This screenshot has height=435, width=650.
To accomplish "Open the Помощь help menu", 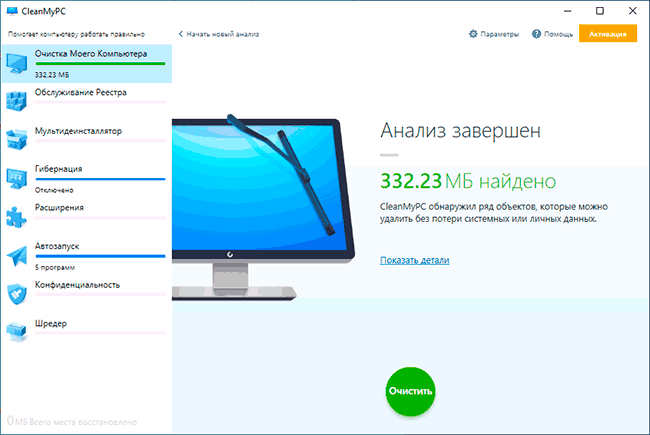I will point(553,34).
